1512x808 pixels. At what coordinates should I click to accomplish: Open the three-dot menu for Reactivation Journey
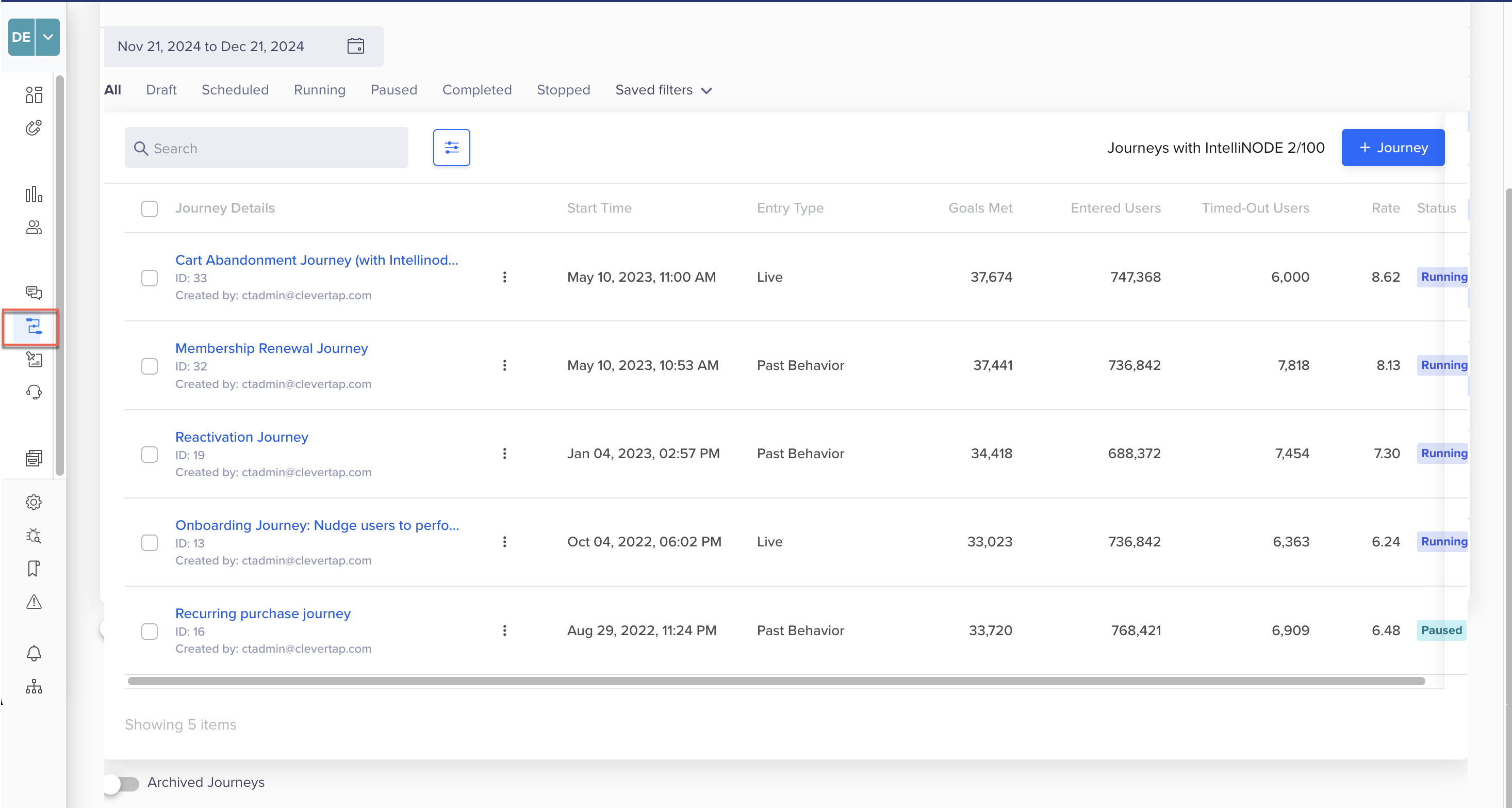[x=505, y=454]
